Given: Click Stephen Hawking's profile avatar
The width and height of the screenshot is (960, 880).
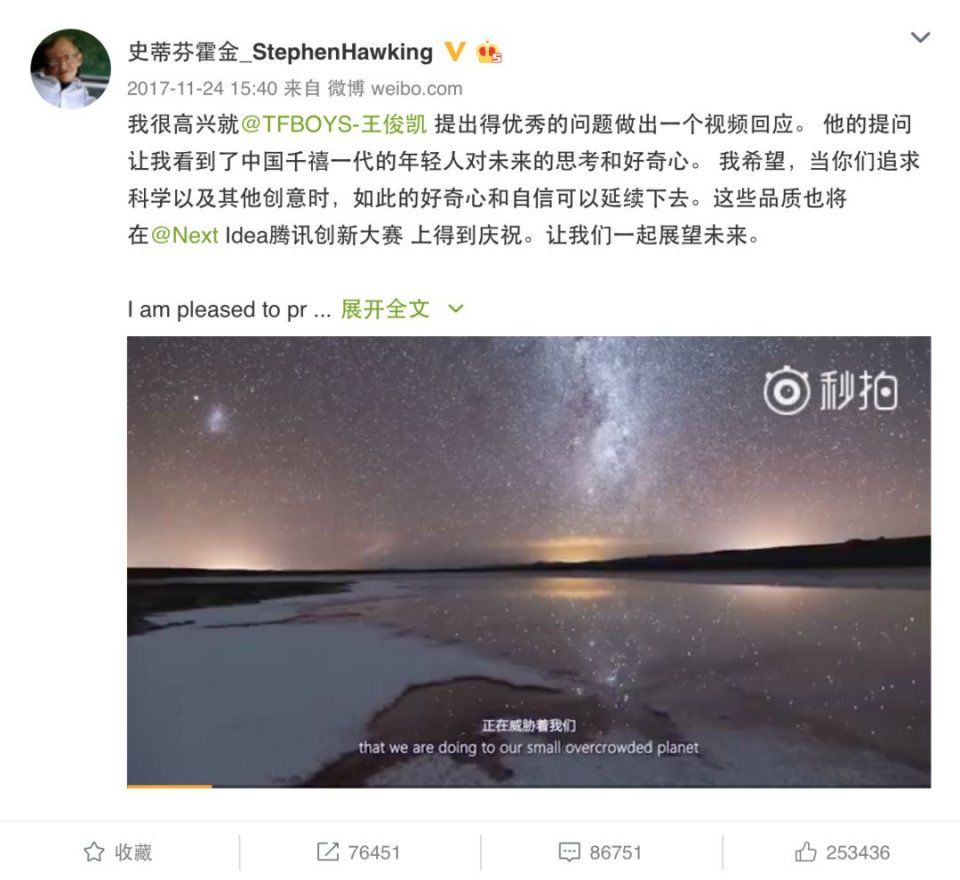Looking at the screenshot, I should click(70, 68).
